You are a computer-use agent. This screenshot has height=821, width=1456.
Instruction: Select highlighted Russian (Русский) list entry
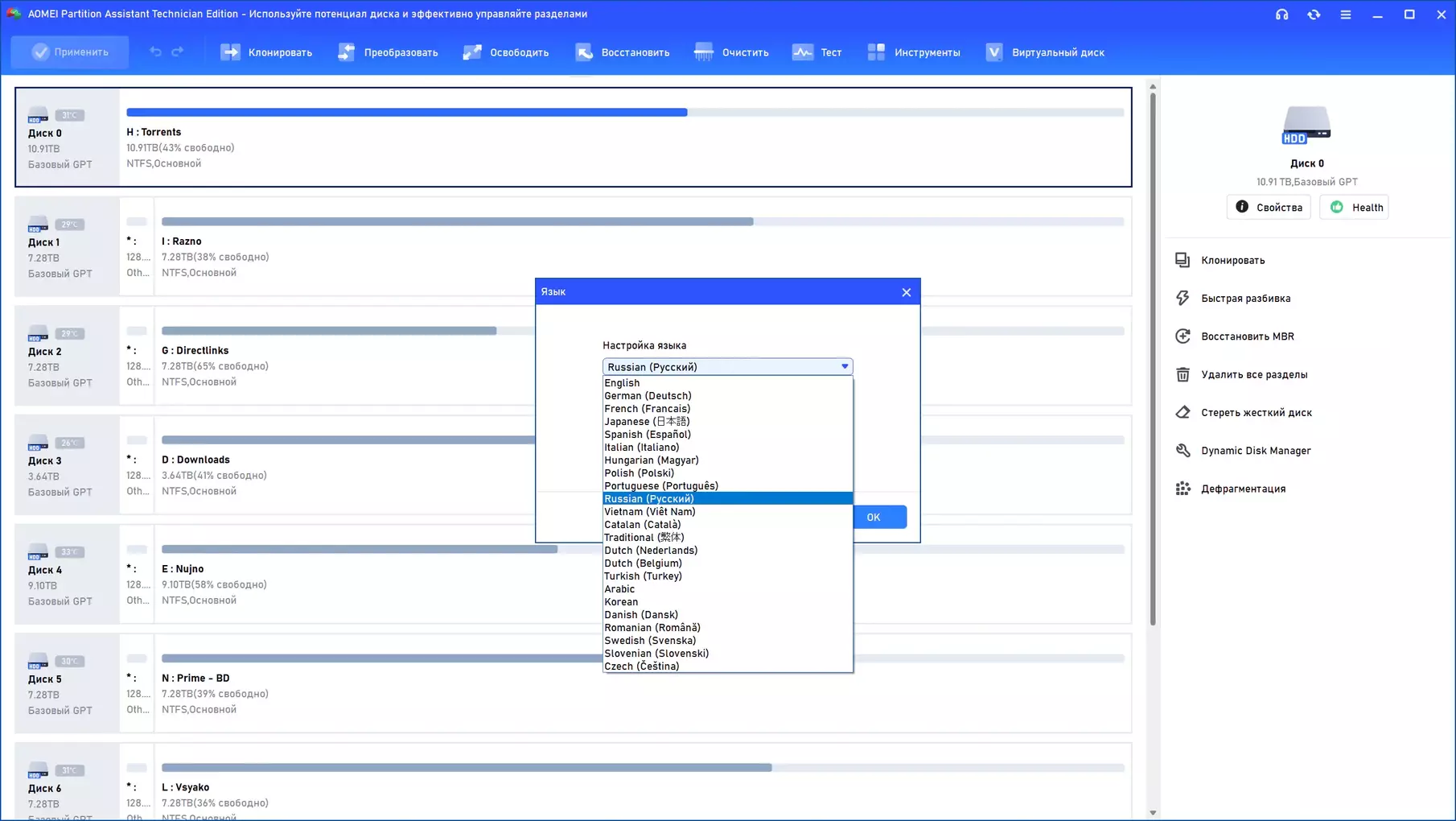click(728, 499)
